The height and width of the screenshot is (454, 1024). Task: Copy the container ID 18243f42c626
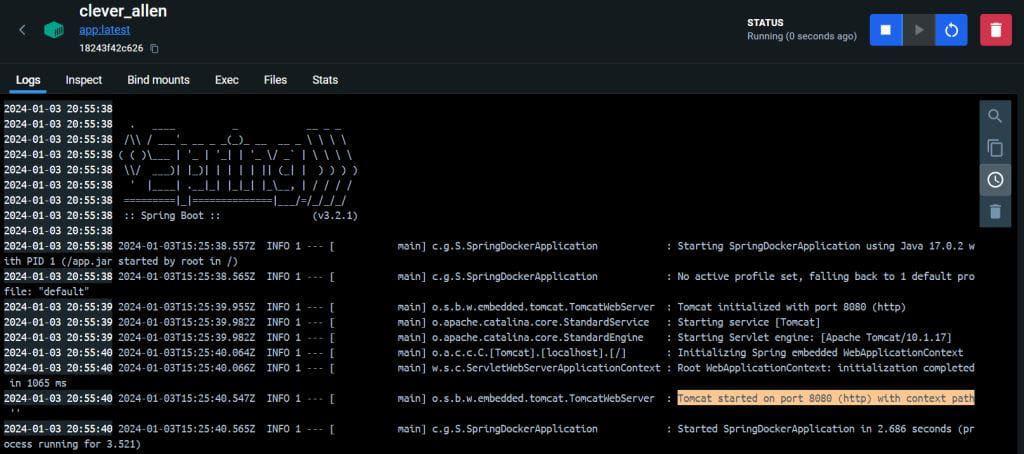click(155, 48)
